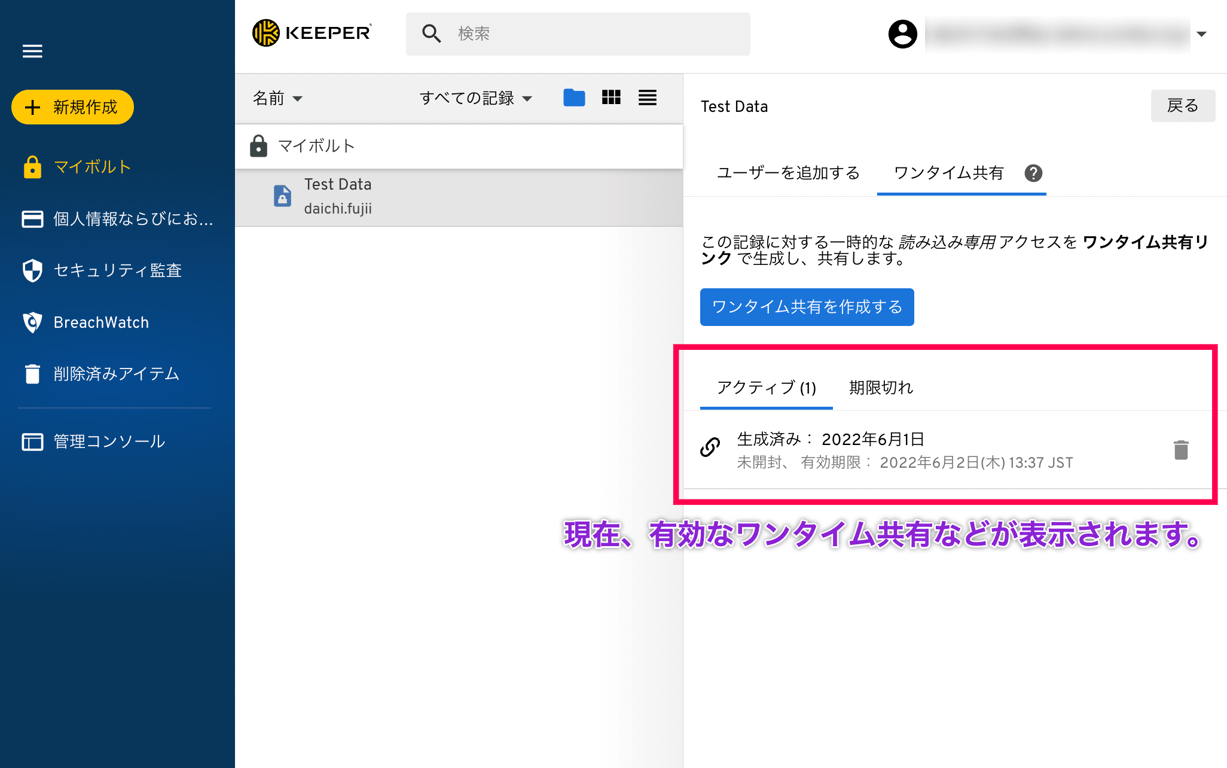
Task: Open the ワンタイム共有 help tooltip
Action: (x=1034, y=173)
